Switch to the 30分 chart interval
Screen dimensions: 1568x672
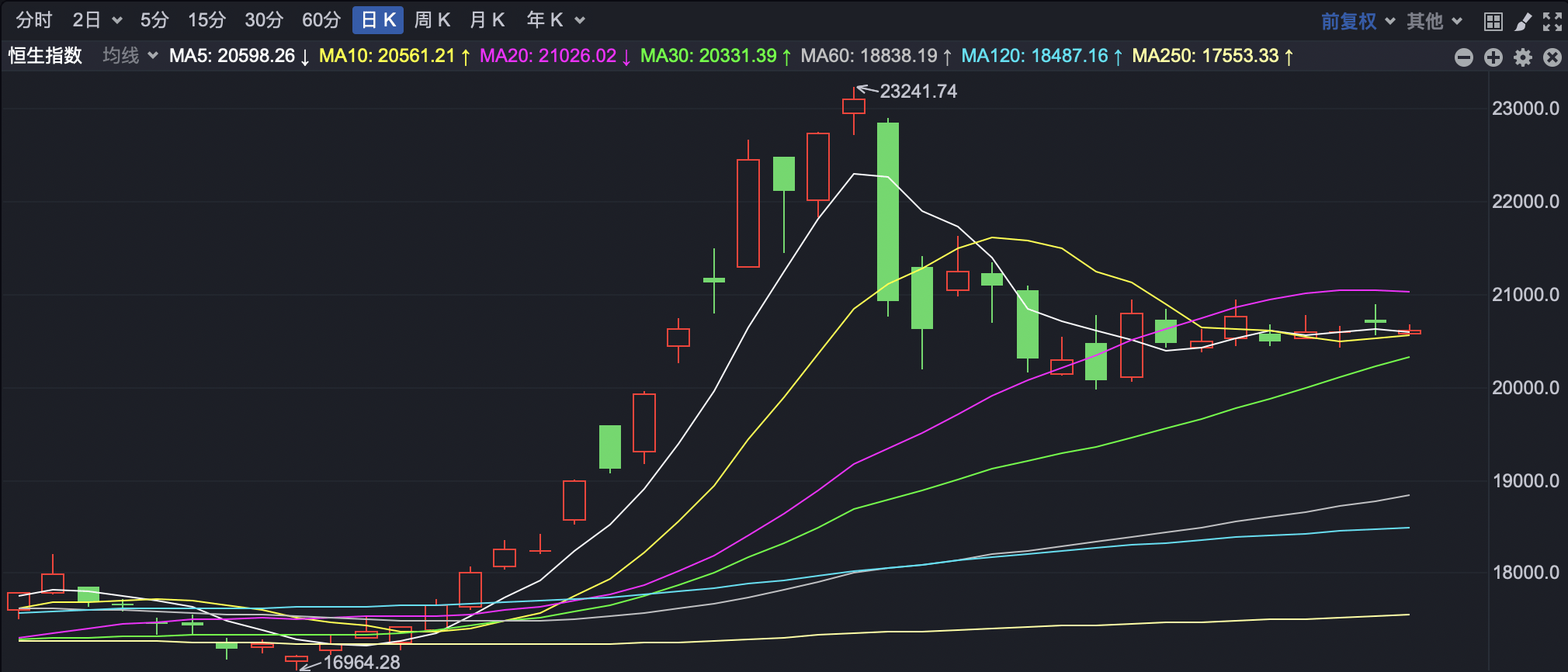tap(264, 20)
